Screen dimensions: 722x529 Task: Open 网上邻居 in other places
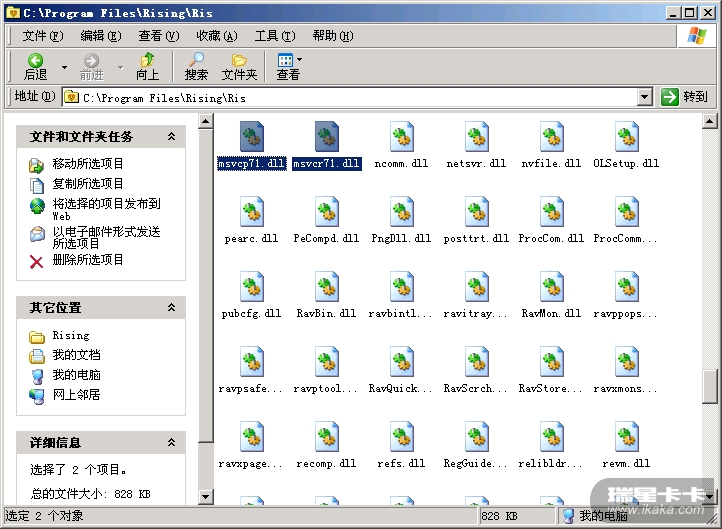(76, 395)
